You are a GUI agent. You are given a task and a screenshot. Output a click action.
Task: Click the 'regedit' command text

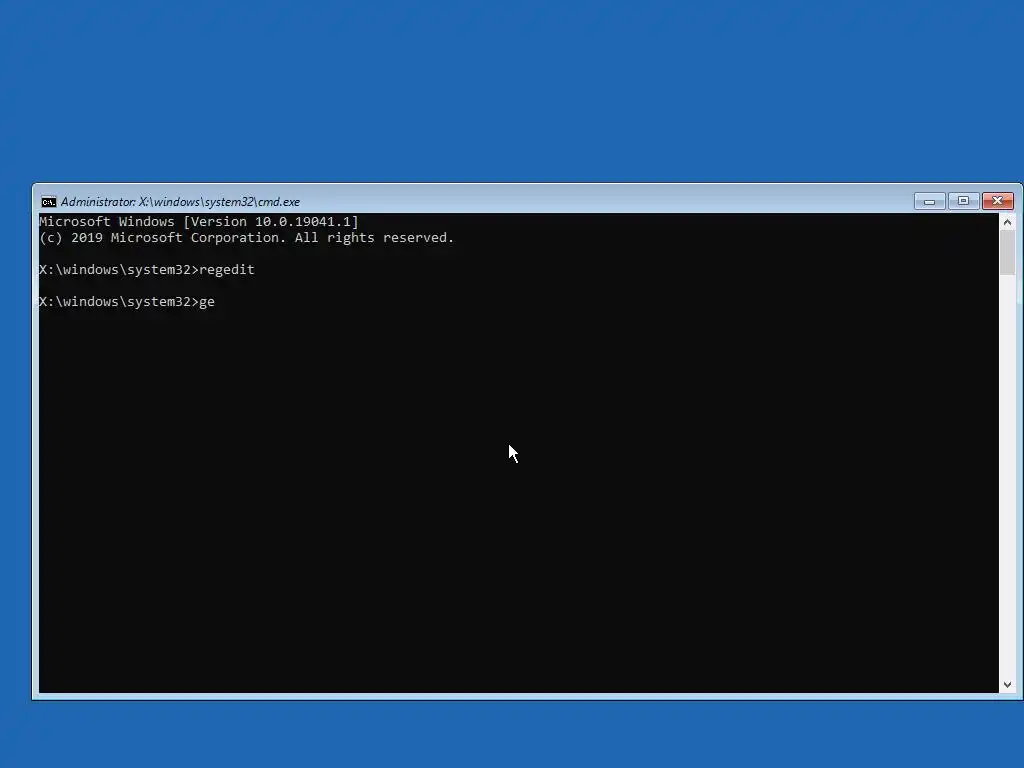pos(227,270)
